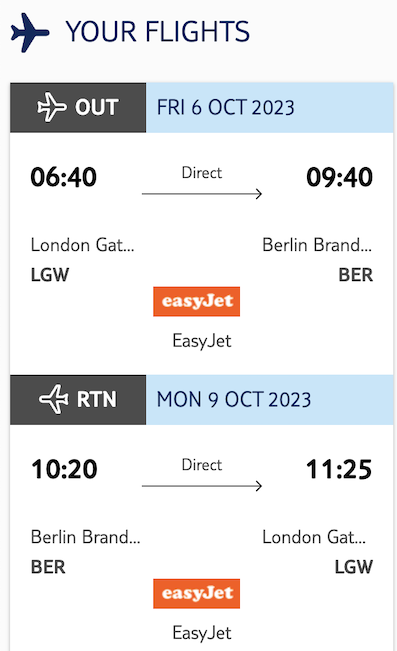Click the 06:40 departure time
397x651 pixels.
[x=64, y=177]
